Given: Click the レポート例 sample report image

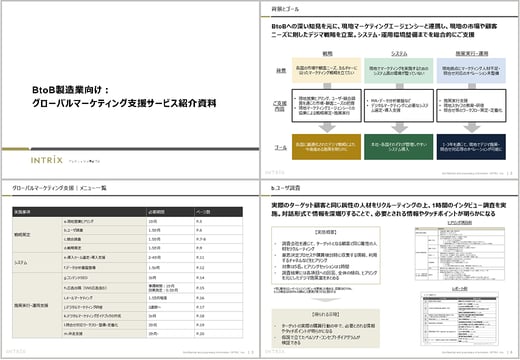Looking at the screenshot, I should [460, 319].
